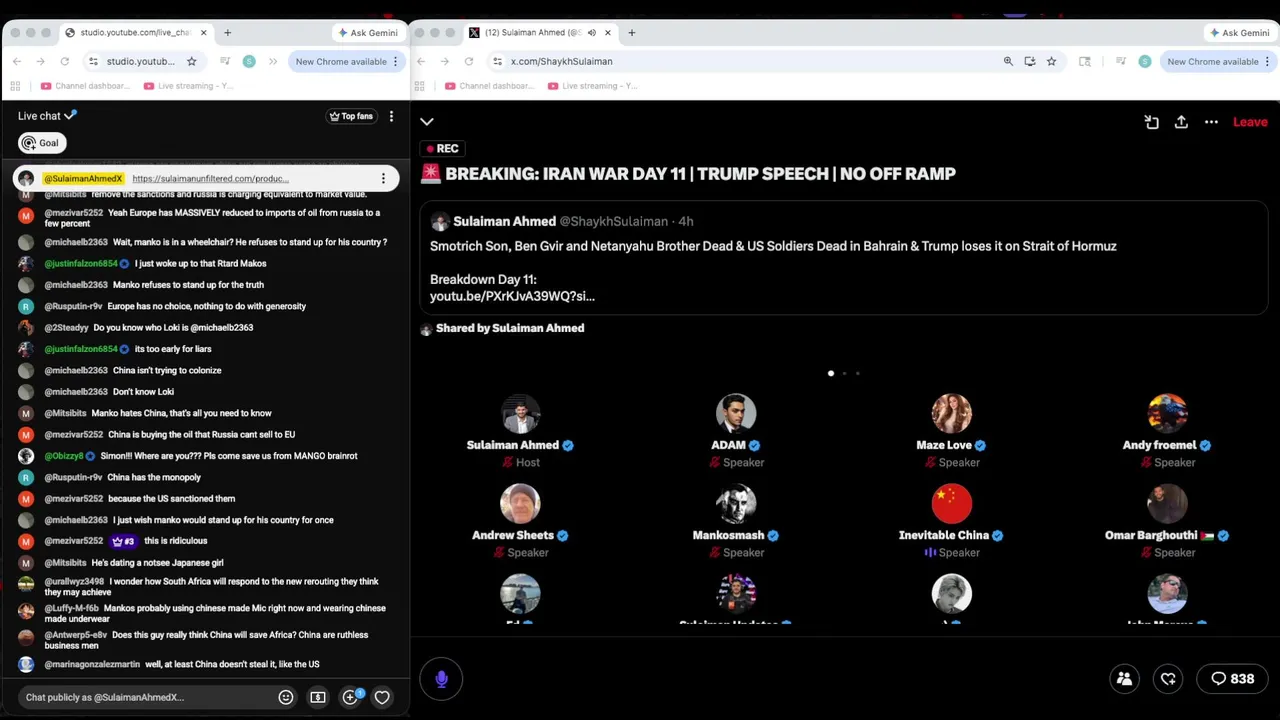Click the Space share upload icon
Screen dimensions: 1280x720
click(x=1181, y=122)
